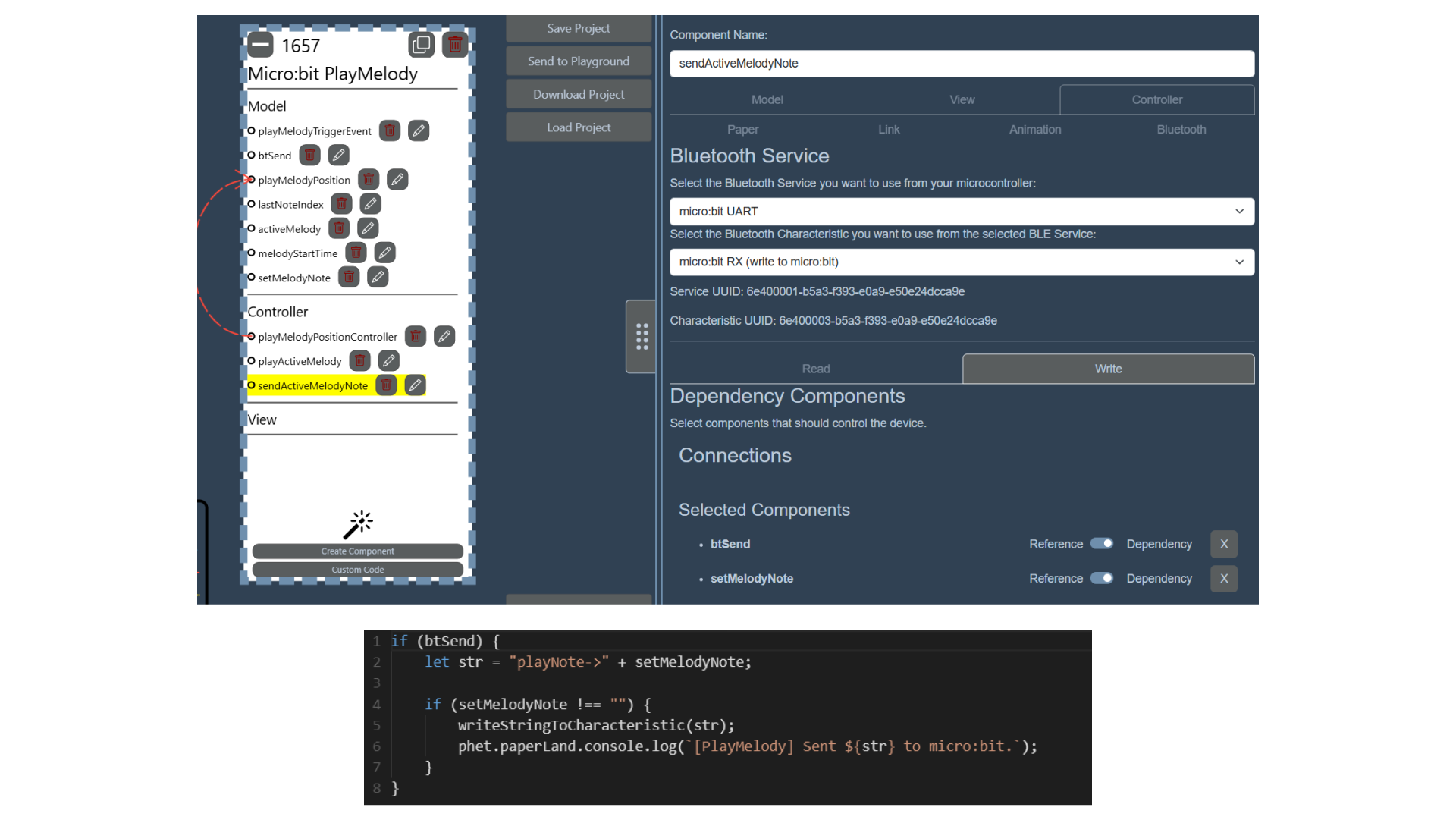The height and width of the screenshot is (820, 1456).
Task: Switch to the Model tab
Action: pyautogui.click(x=767, y=99)
